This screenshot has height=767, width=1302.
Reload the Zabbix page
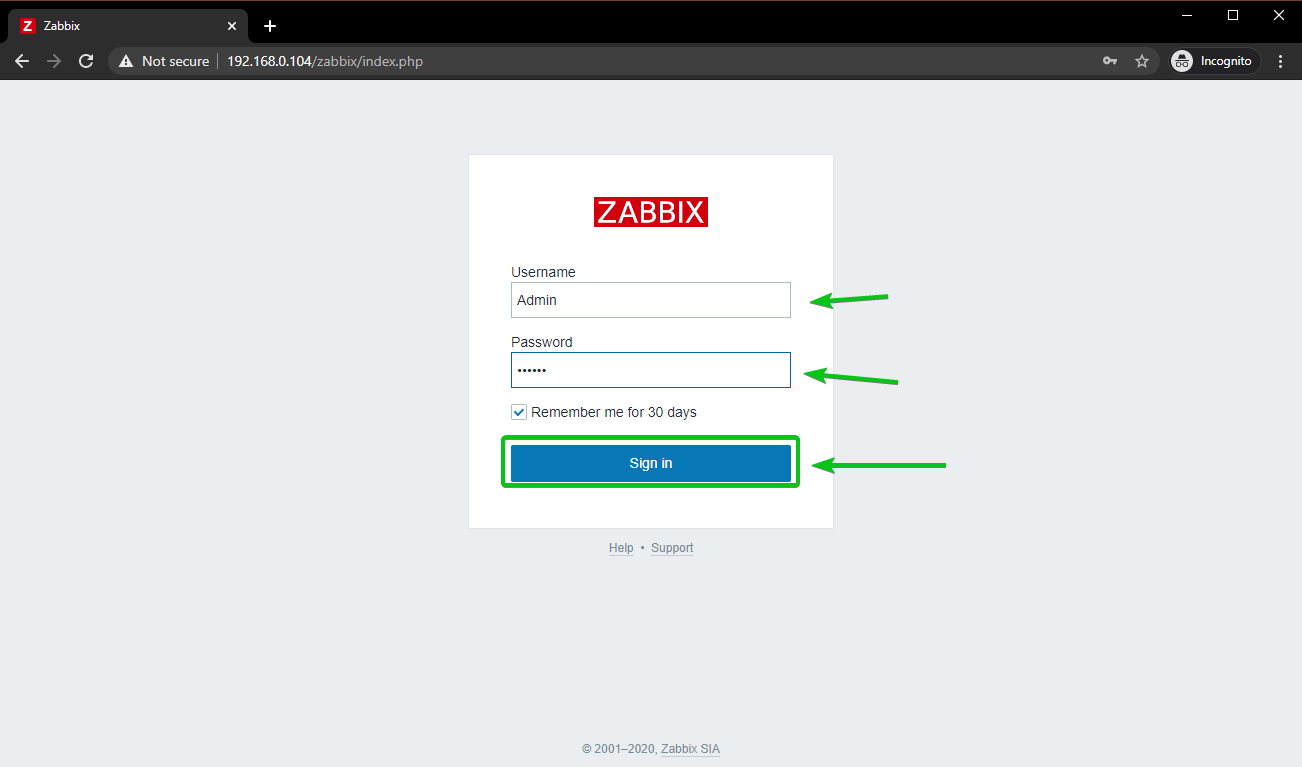coord(86,61)
